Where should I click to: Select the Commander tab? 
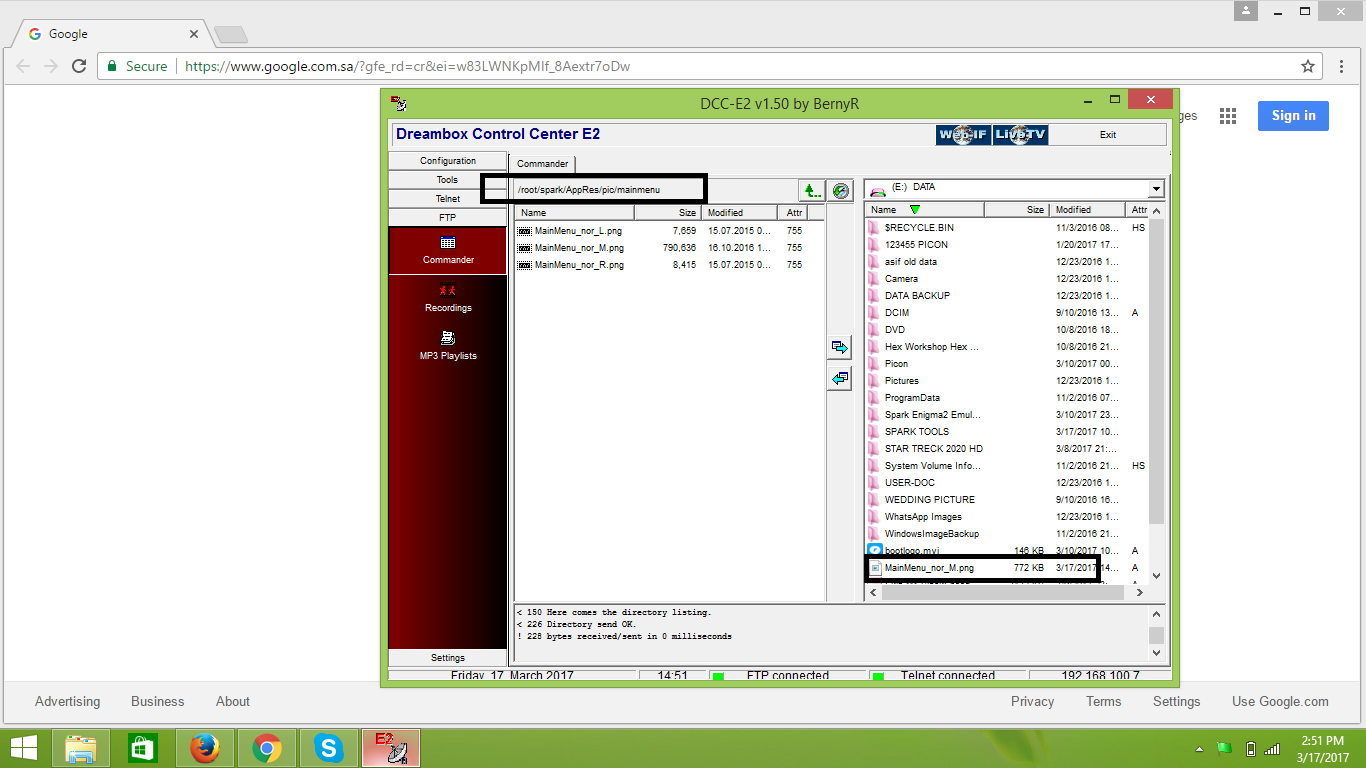tap(542, 164)
